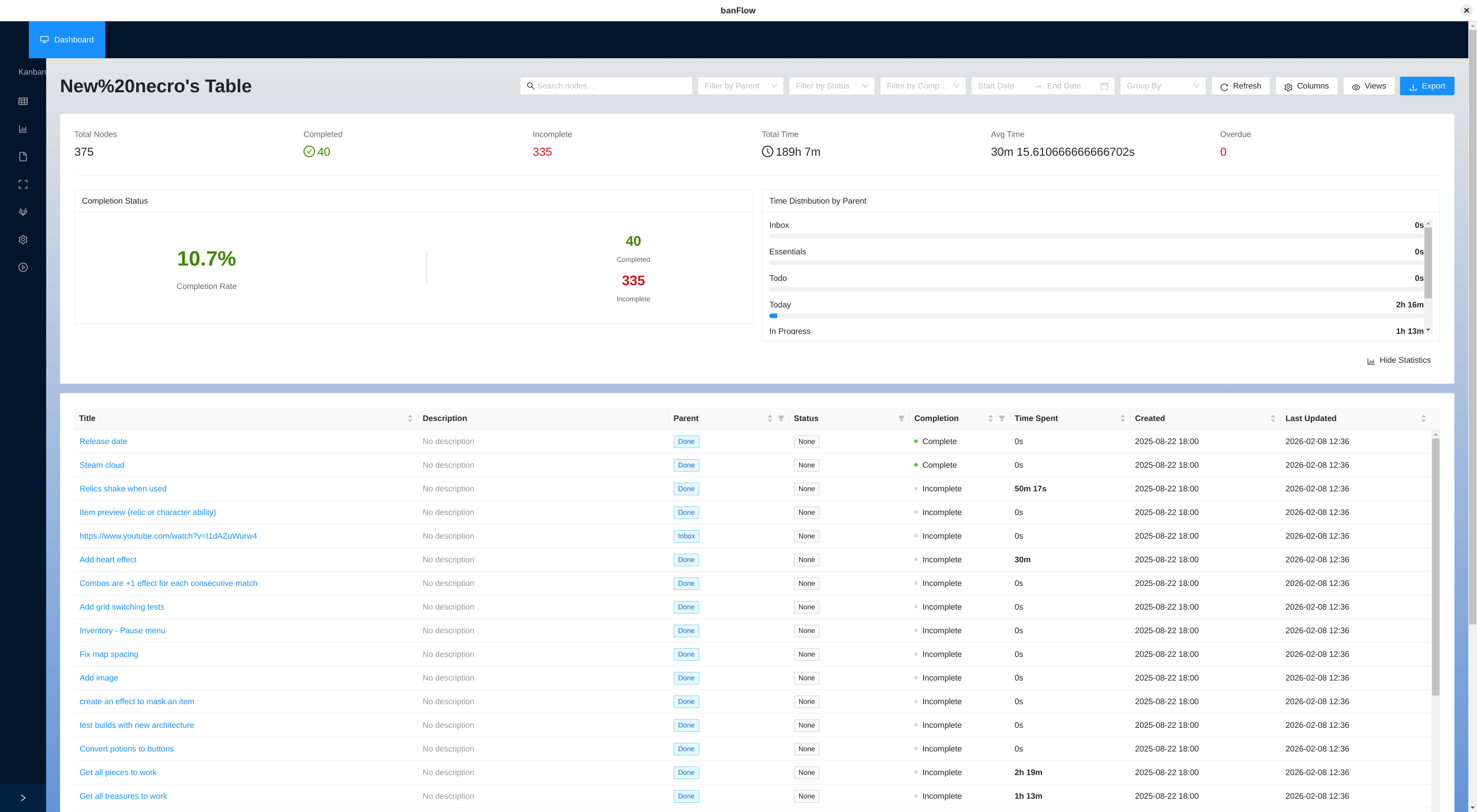Click the Today time distribution progress bar
The image size is (1477, 812).
[x=1096, y=316]
